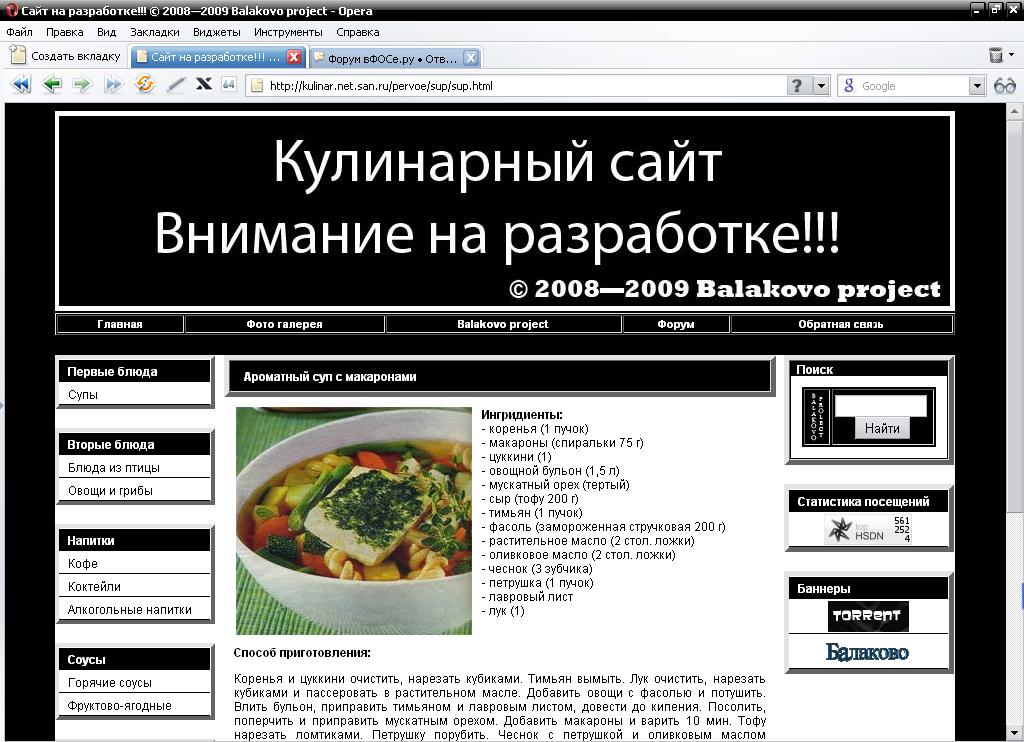Click the Создать вкладку new tab button

(66, 56)
